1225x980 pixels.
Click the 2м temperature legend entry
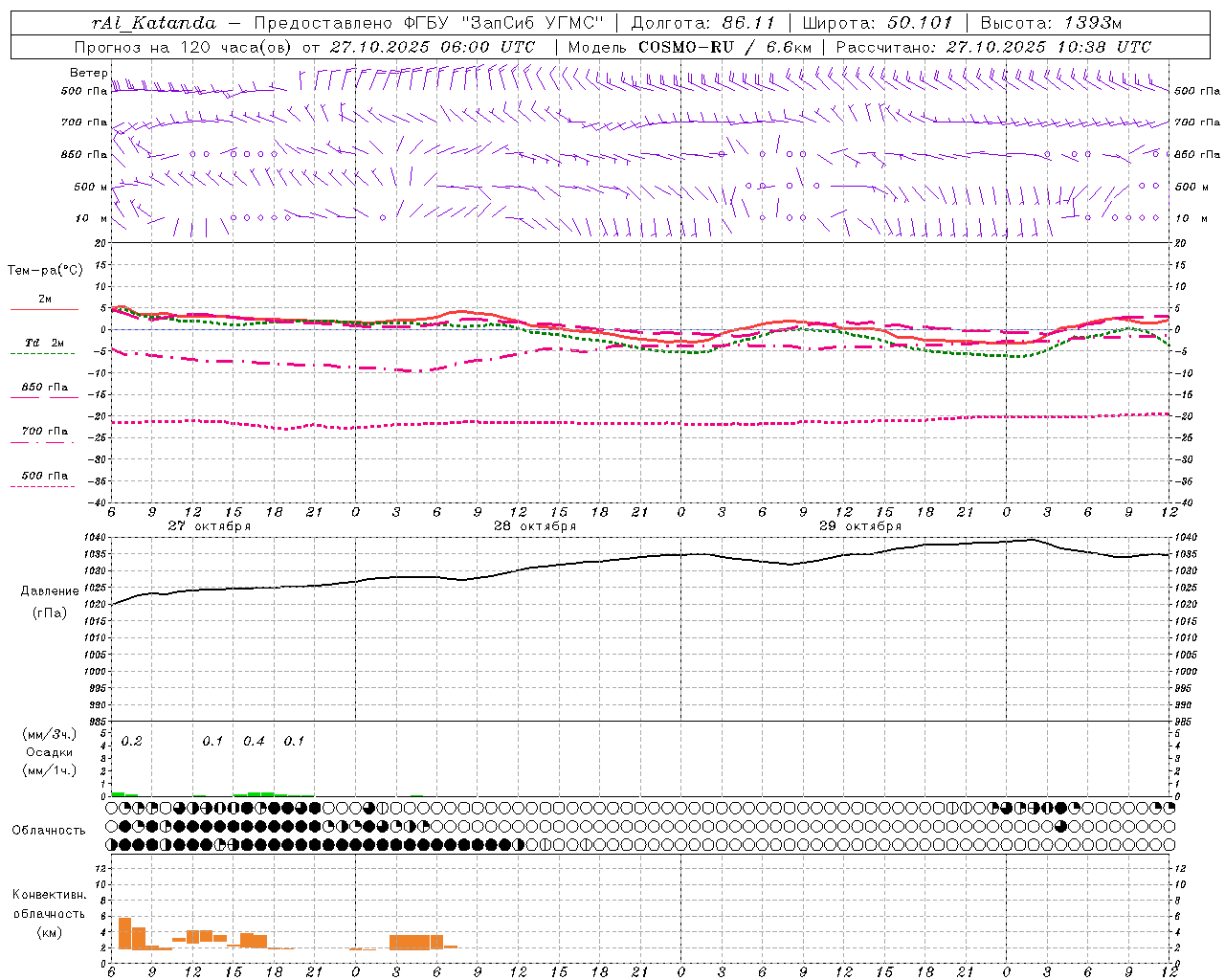click(x=45, y=300)
